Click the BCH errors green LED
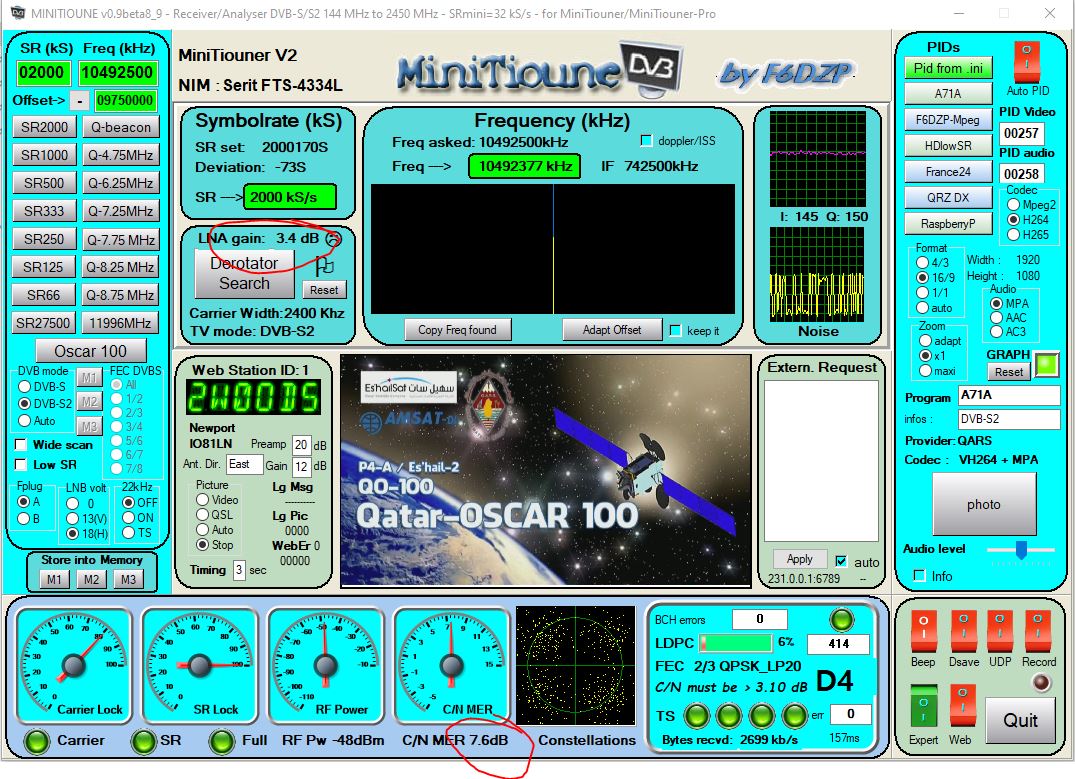1075x779 pixels. pyautogui.click(x=841, y=619)
